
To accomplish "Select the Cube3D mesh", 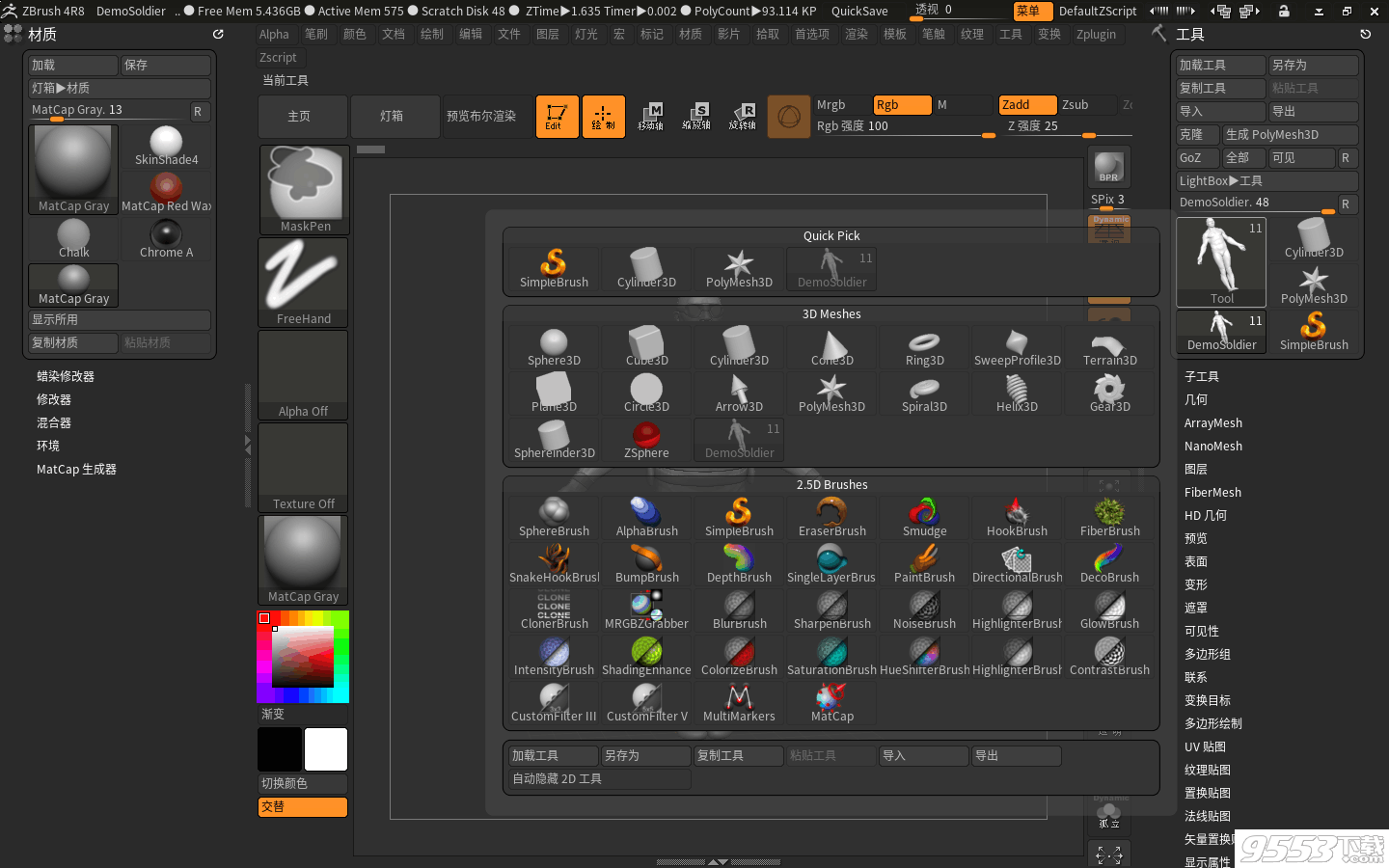I will (646, 347).
